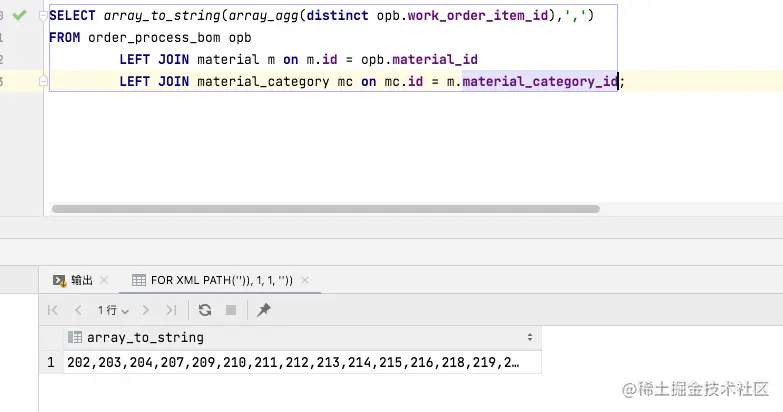The width and height of the screenshot is (783, 412).
Task: Reload the query result data
Action: pos(205,310)
